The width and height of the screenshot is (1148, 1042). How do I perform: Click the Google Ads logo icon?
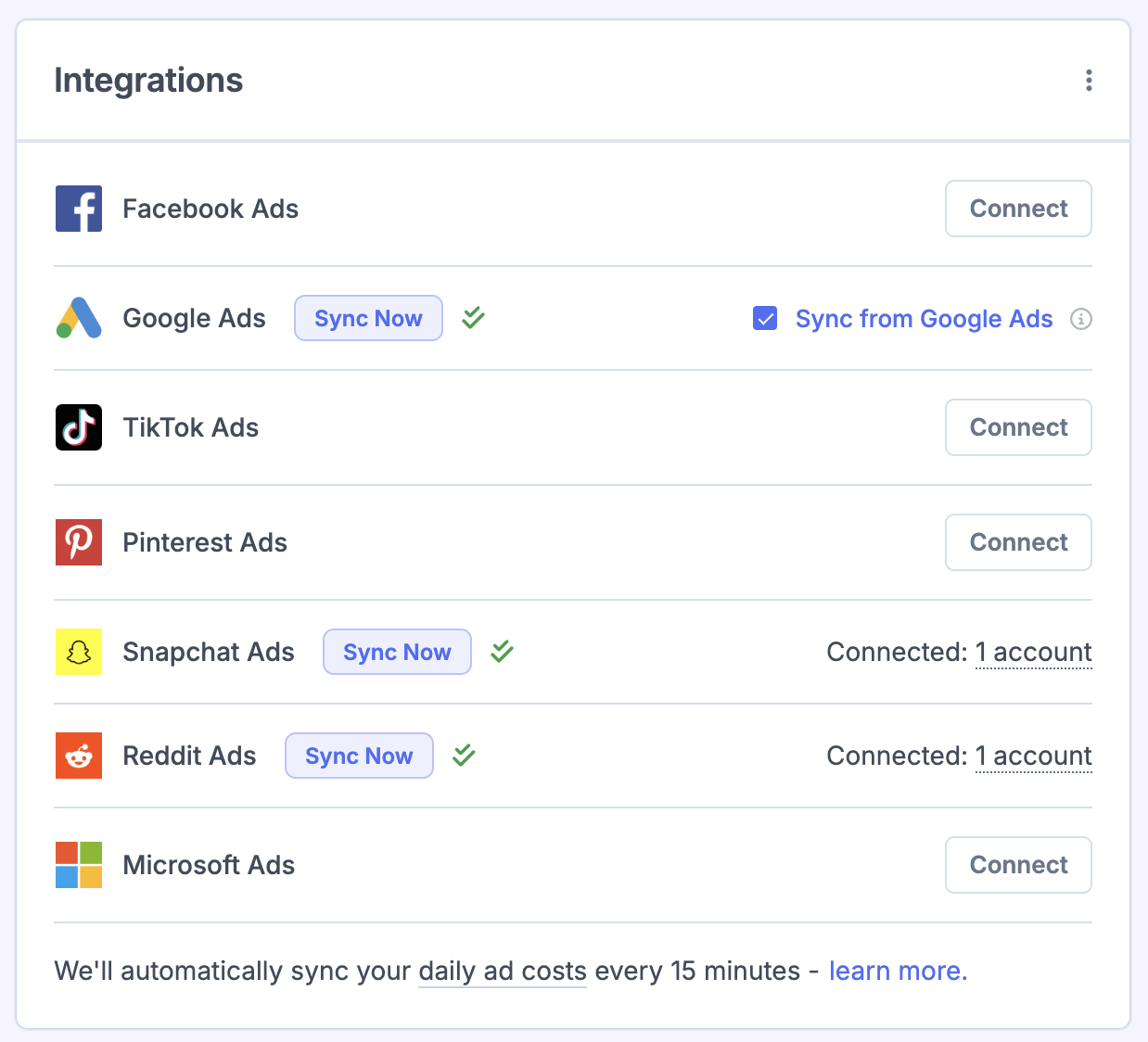79,318
